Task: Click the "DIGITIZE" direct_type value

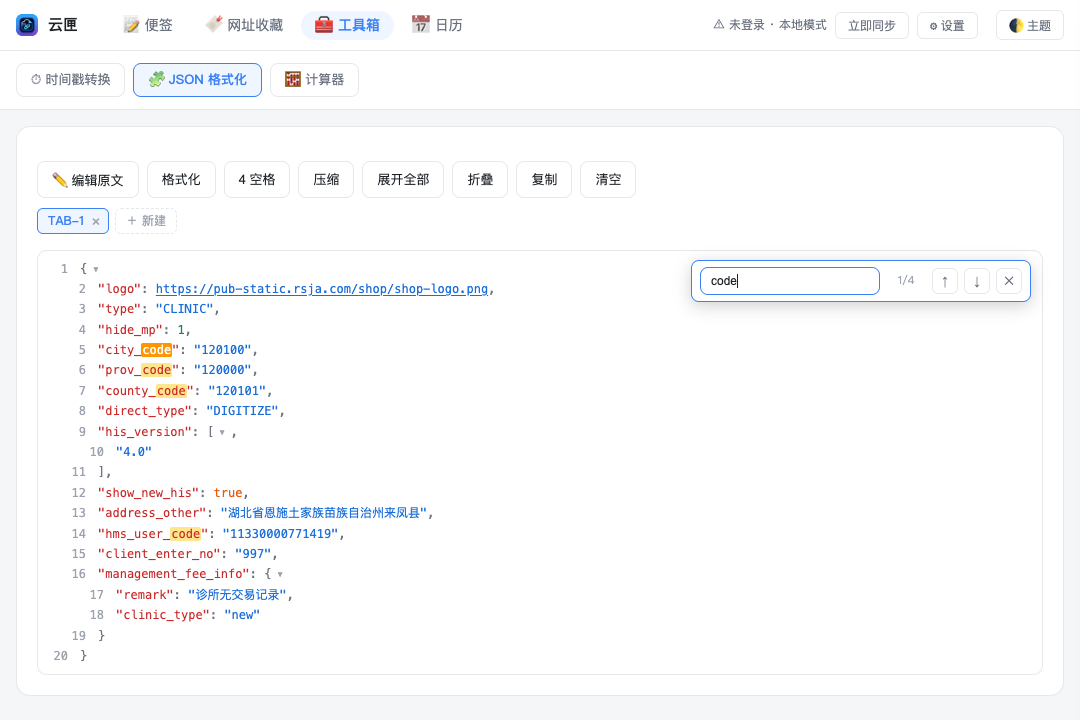Action: coord(242,411)
